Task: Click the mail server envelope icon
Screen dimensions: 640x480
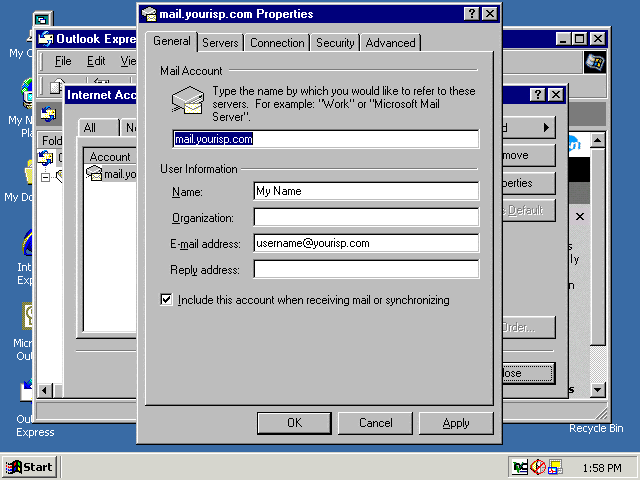Action: click(187, 100)
